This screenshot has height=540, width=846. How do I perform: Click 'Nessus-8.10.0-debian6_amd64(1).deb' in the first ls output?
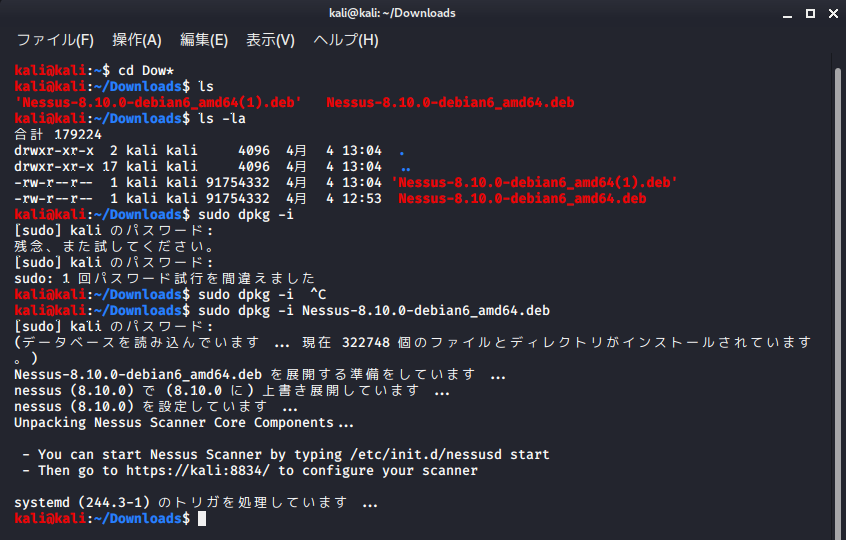pyautogui.click(x=158, y=102)
